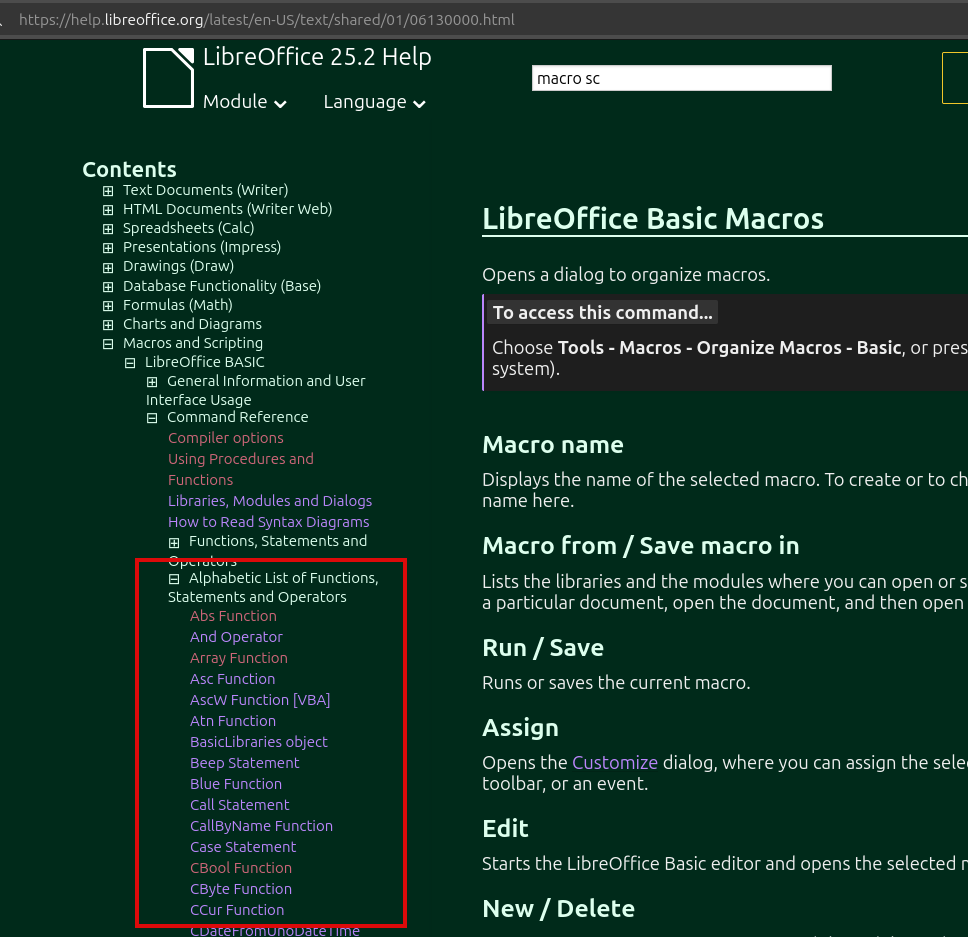
Task: Open the CBool Function help page
Action: 241,868
